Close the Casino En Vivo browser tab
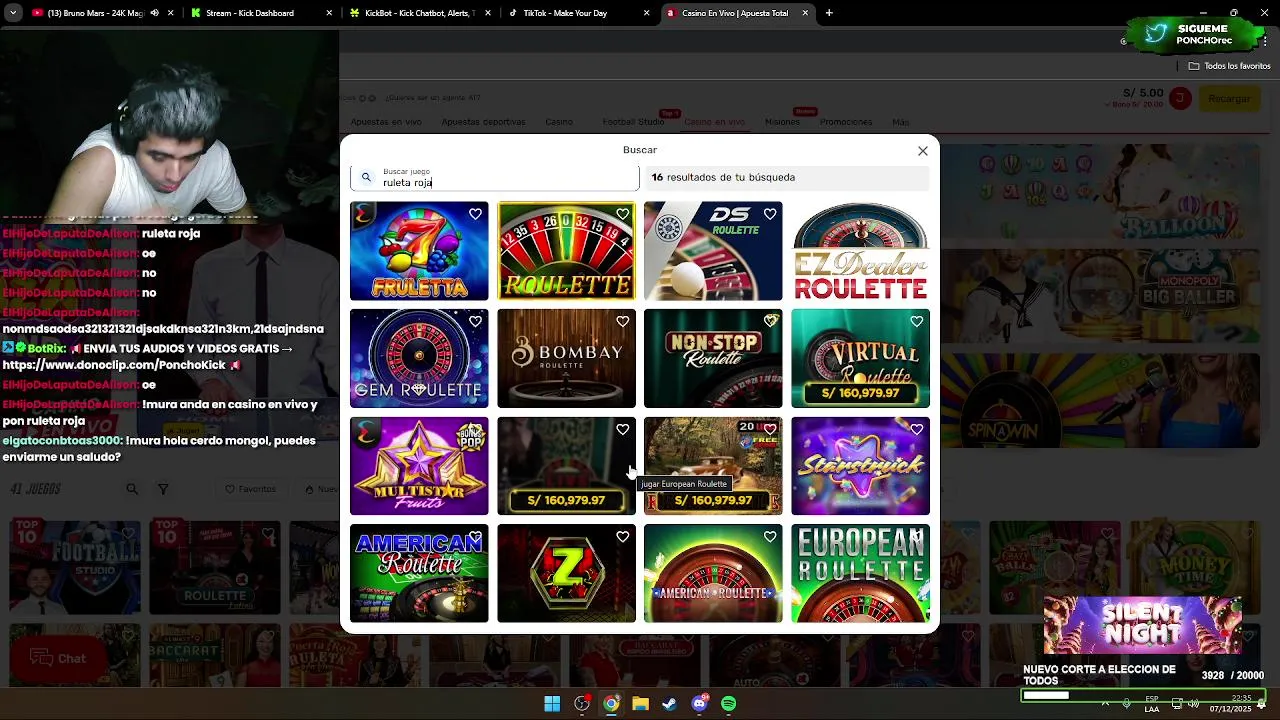Screen dimensions: 1280x720 click(805, 13)
